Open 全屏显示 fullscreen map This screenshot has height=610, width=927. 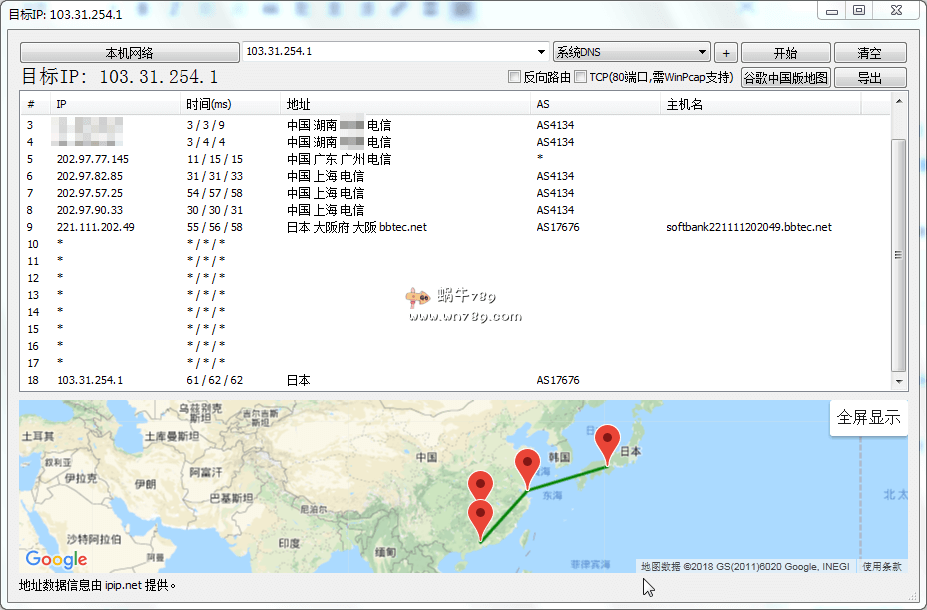[868, 418]
